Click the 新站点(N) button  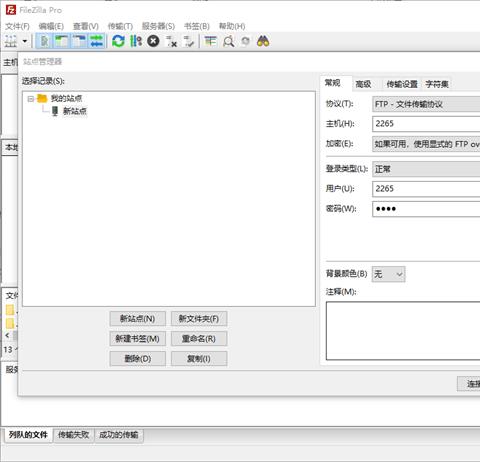(x=137, y=319)
